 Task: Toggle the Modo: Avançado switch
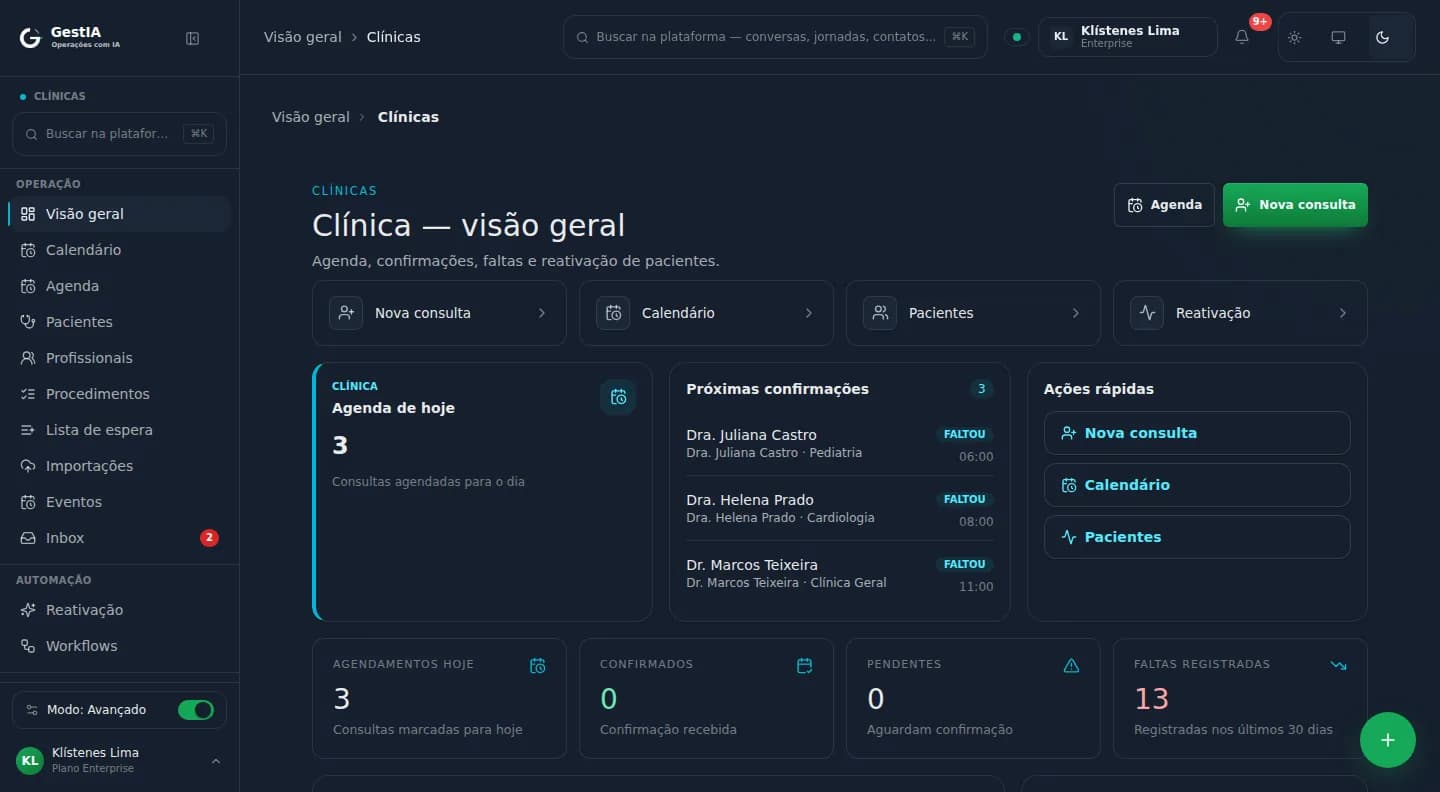pyautogui.click(x=196, y=710)
